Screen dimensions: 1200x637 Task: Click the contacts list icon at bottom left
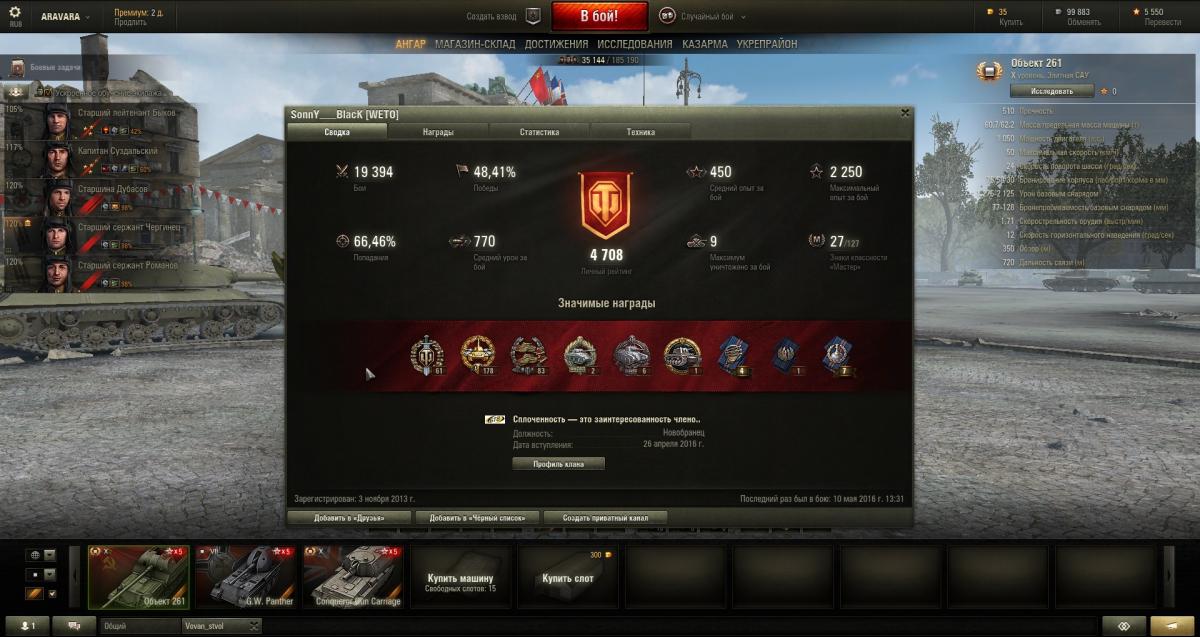pyautogui.click(x=26, y=626)
